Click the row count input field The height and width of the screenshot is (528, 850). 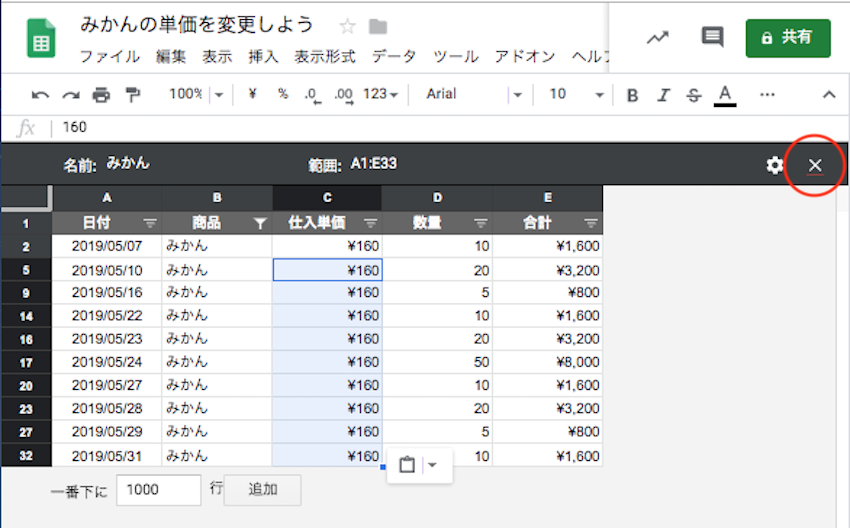click(x=159, y=490)
